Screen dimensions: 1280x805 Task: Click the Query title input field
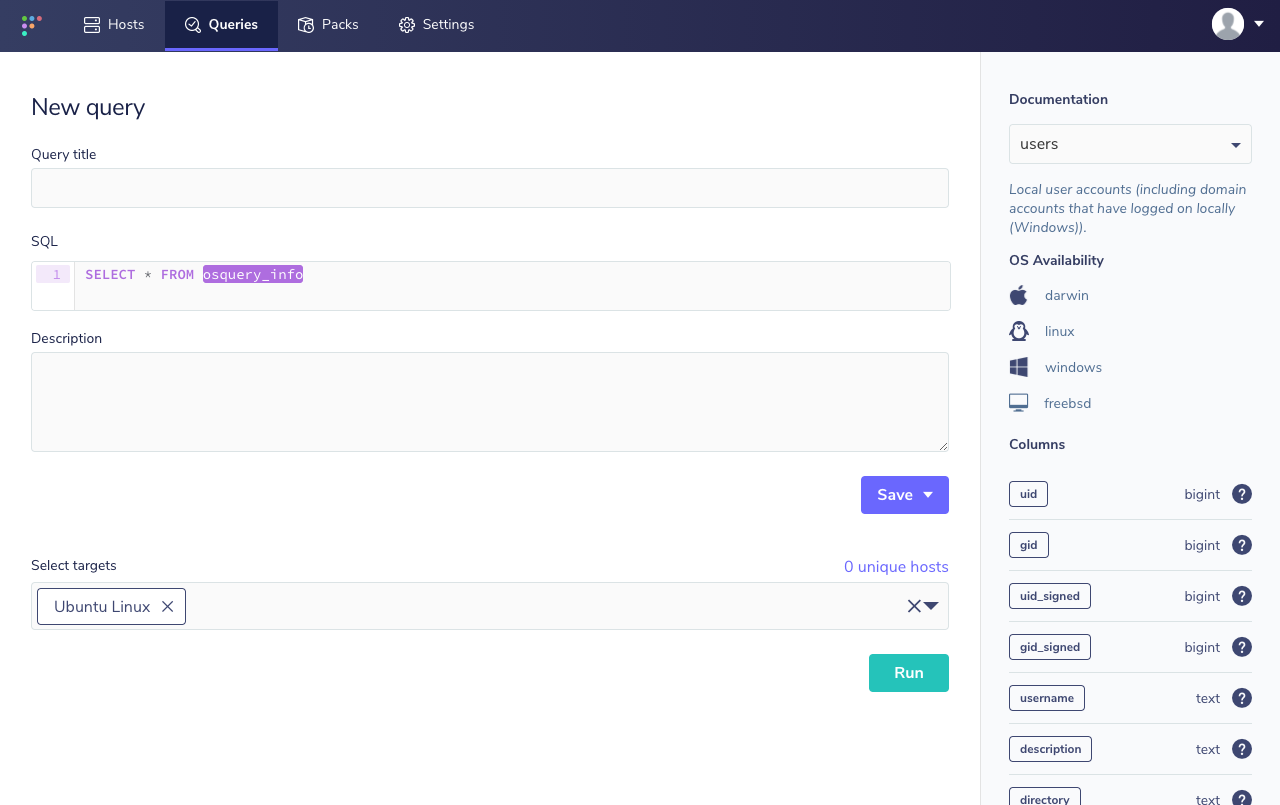(490, 187)
